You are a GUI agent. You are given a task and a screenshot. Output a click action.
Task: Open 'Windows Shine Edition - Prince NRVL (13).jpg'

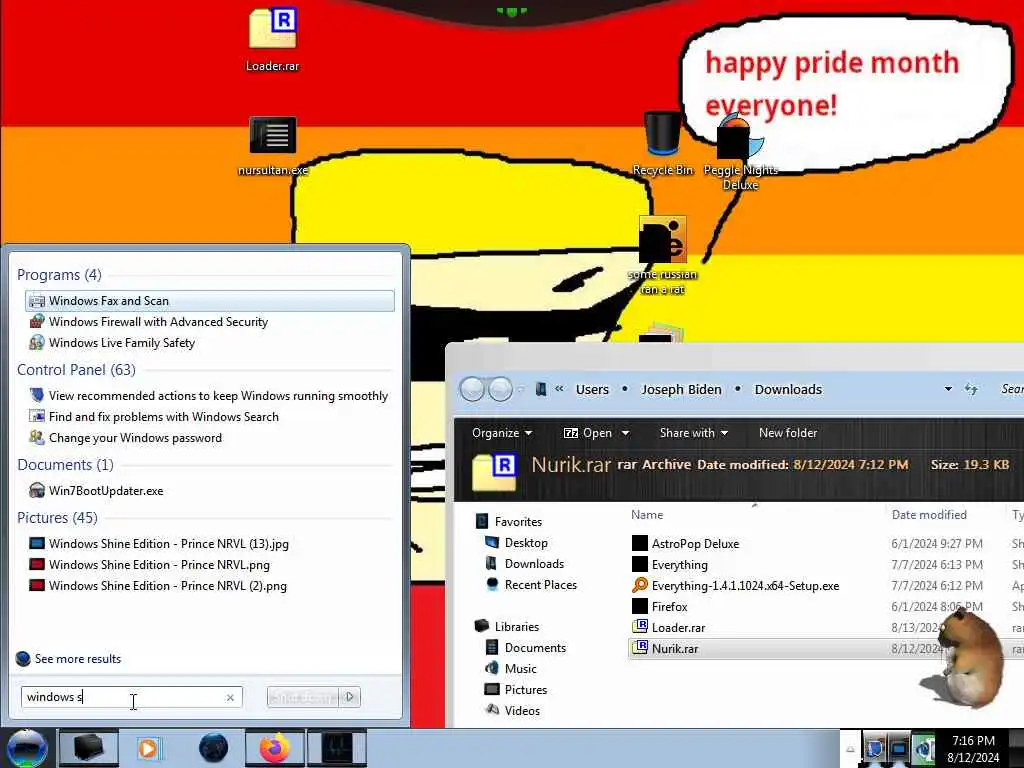coord(210,543)
